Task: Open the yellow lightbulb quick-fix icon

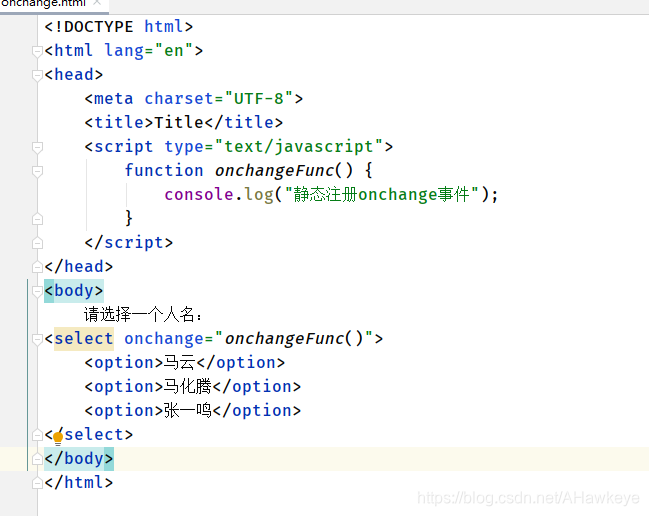Action: point(58,437)
